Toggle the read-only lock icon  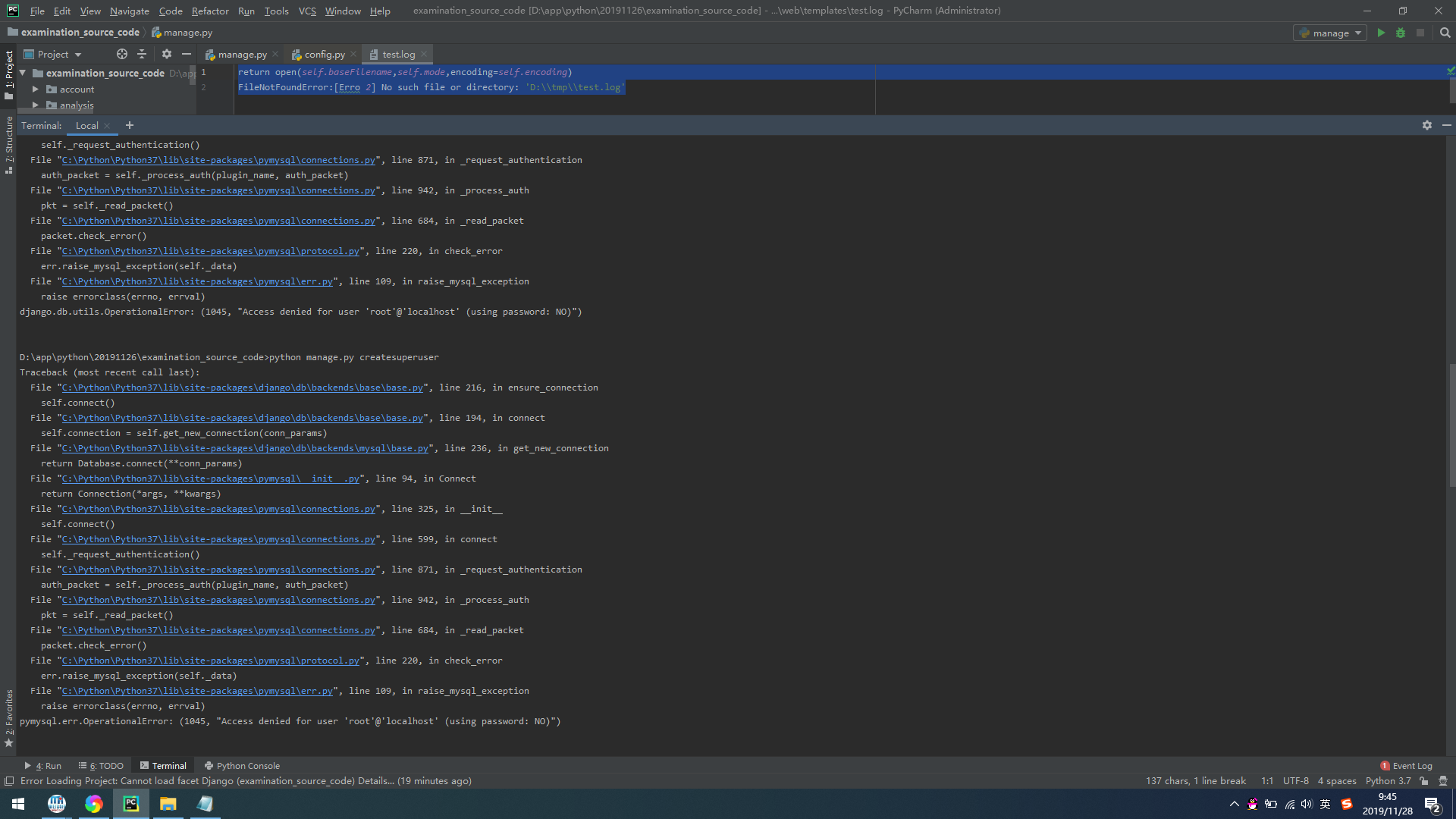coord(1424,780)
